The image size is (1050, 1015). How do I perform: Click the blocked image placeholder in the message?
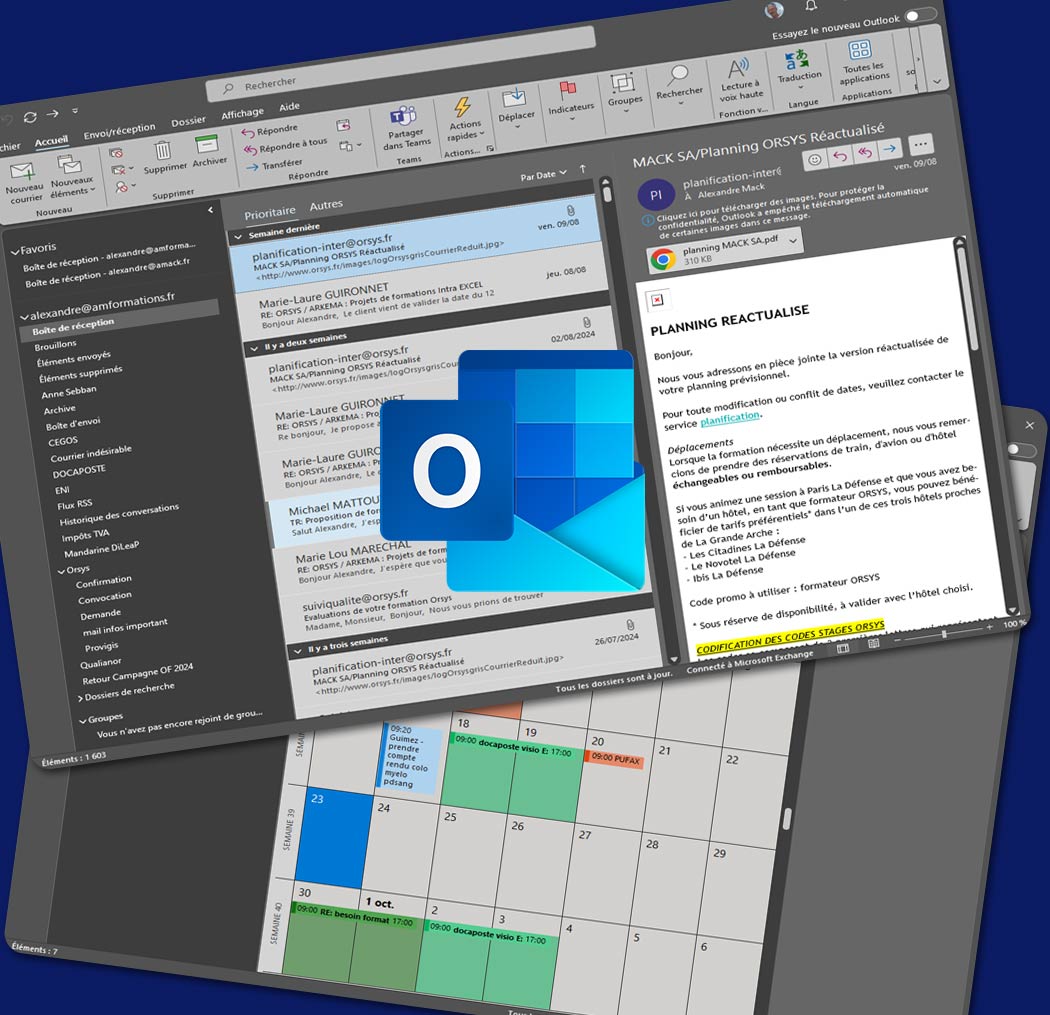coord(657,300)
